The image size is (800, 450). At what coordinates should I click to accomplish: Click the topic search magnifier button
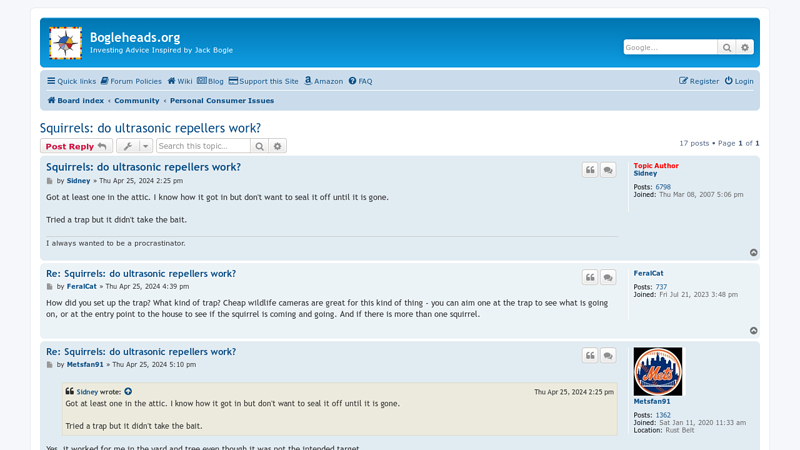tap(259, 146)
